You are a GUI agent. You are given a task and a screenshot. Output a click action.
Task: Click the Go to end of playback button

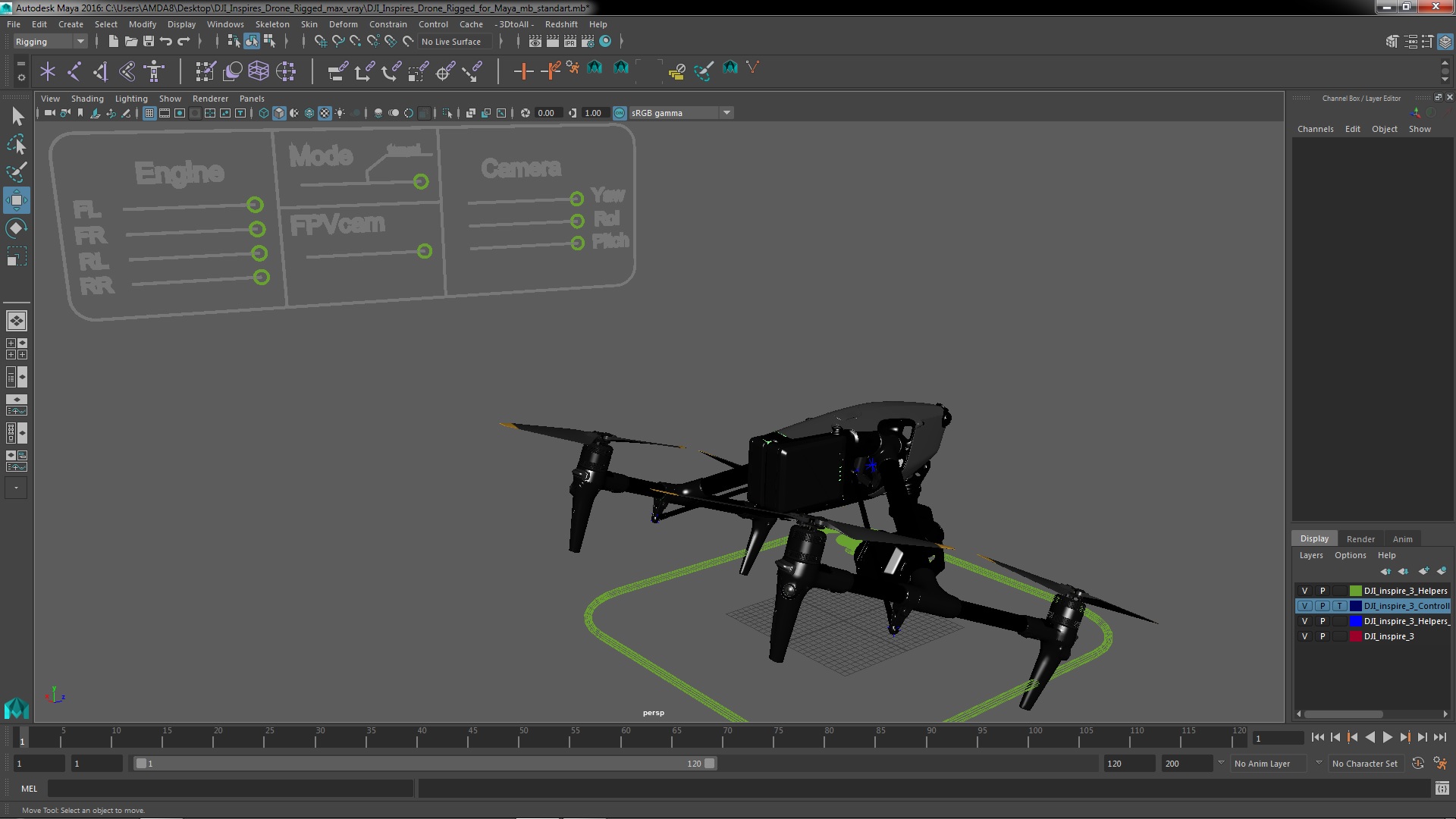(1439, 737)
